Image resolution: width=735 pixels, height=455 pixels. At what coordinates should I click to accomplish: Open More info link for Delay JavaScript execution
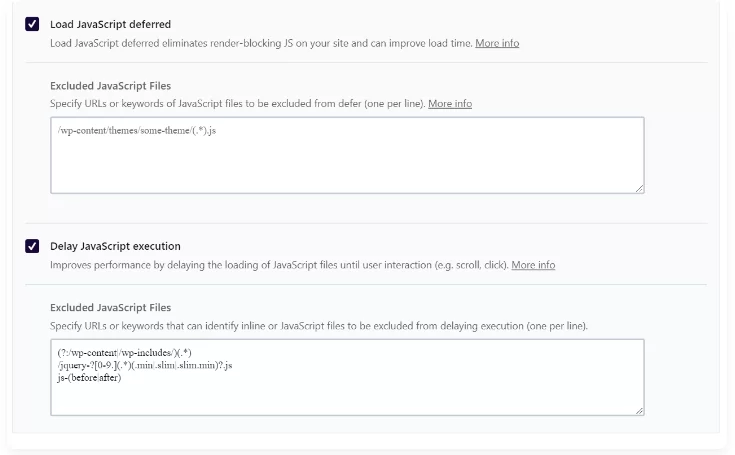[533, 265]
